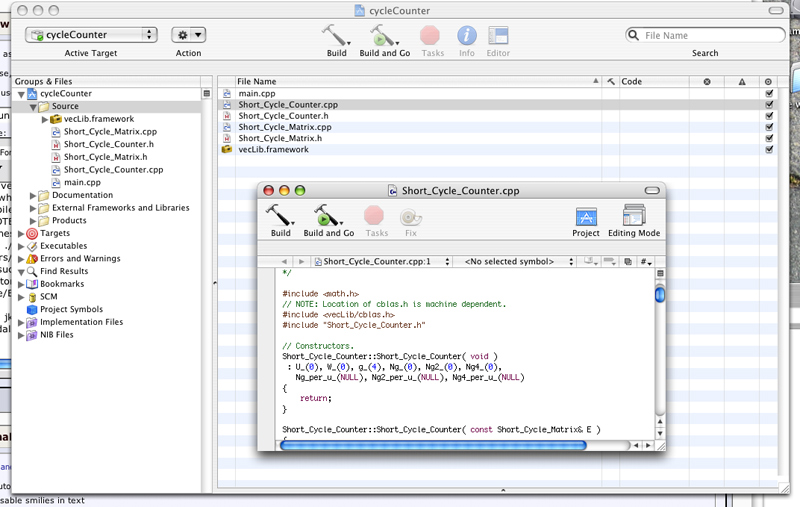Select the SCM group
Image resolution: width=800 pixels, height=507 pixels.
click(48, 296)
